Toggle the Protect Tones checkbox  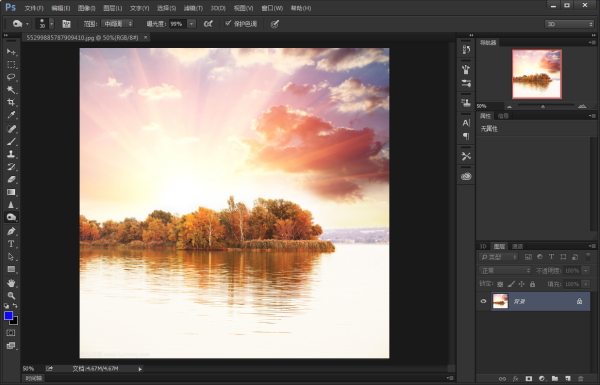(x=228, y=23)
